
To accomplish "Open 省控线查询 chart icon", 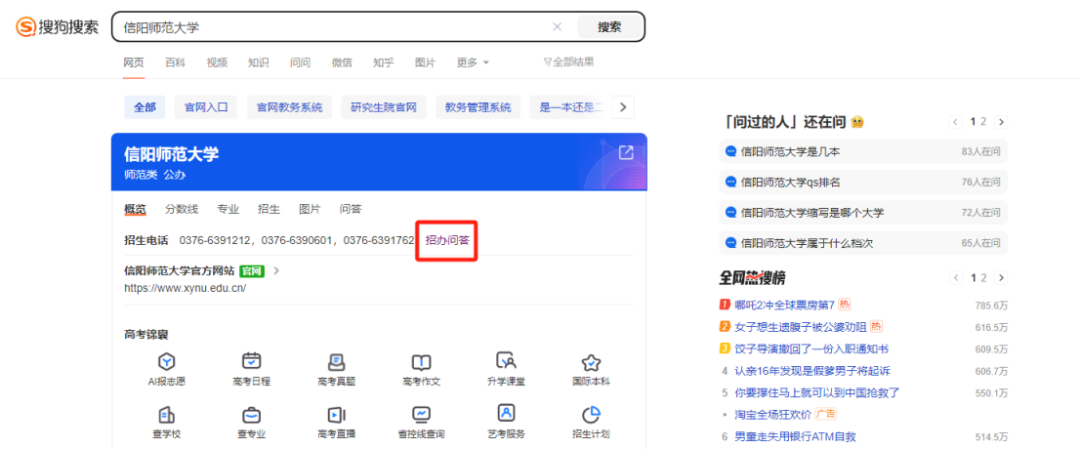I will click(x=422, y=415).
